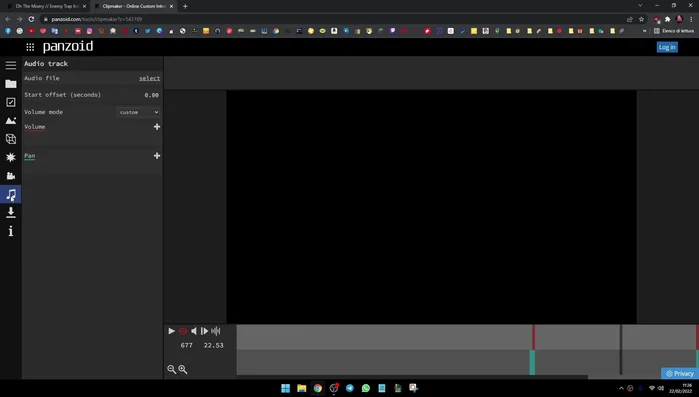This screenshot has width=699, height=397.
Task: Open a new browser tab
Action: (185, 6)
